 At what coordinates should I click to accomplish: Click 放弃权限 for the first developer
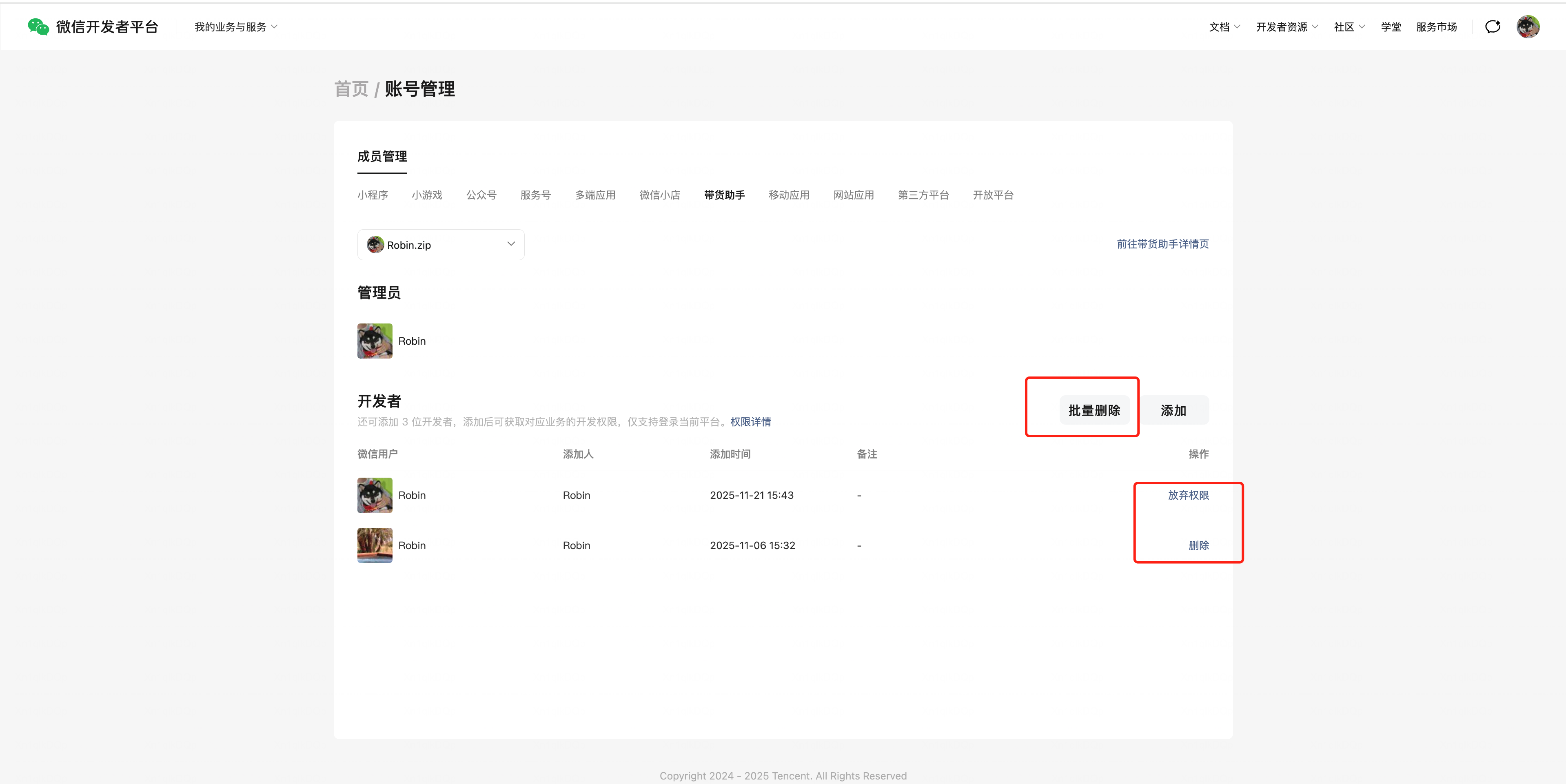point(1188,495)
